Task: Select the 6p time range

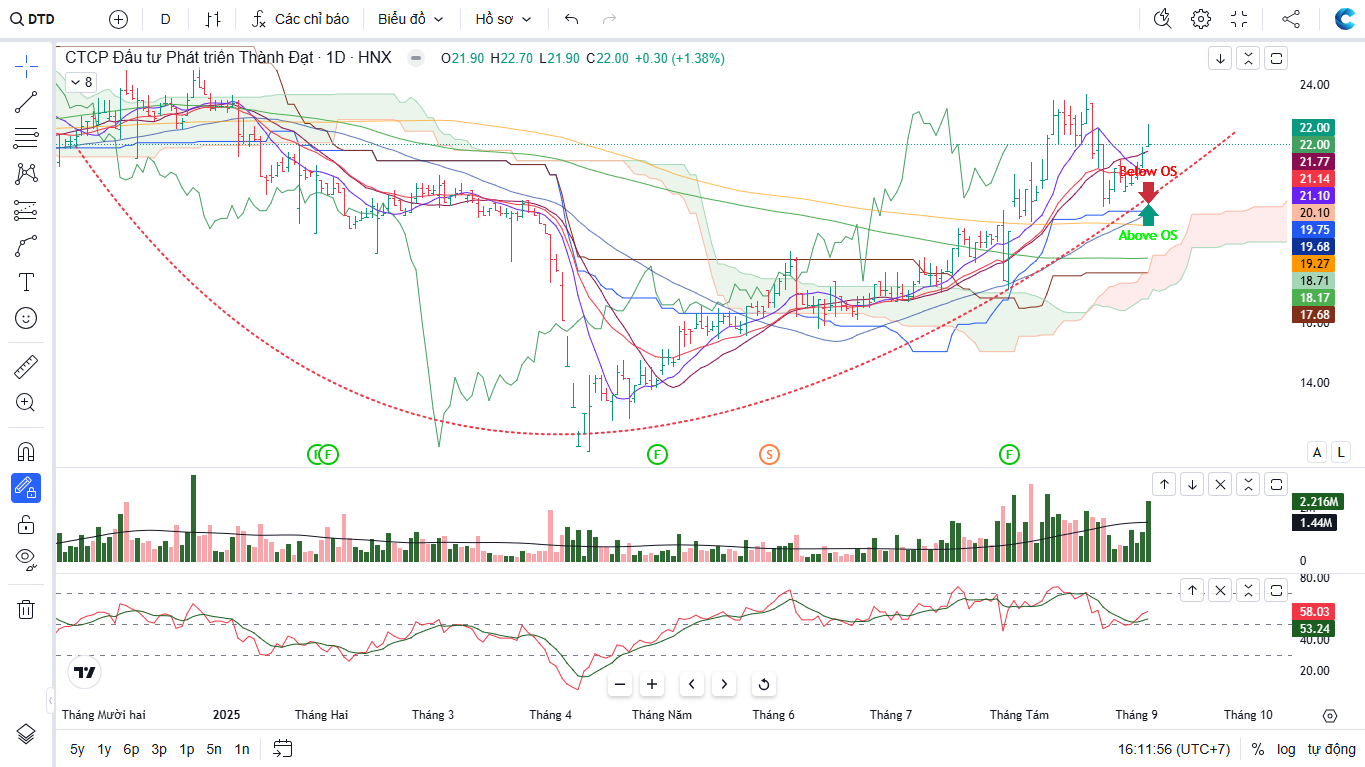Action: pos(131,749)
